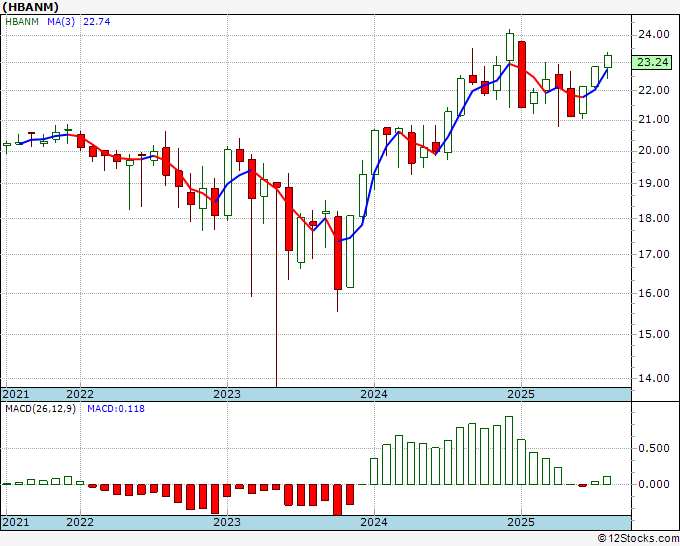Click 2024 on the price chart timeline
Viewport: 680px width, 546px height.
374,394
